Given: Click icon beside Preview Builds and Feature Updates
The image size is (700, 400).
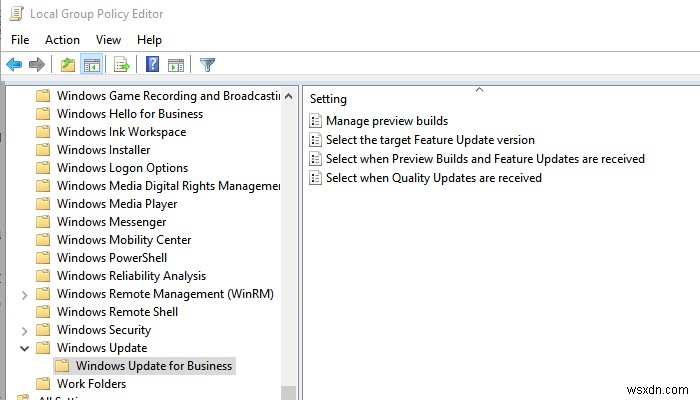Looking at the screenshot, I should [x=316, y=158].
